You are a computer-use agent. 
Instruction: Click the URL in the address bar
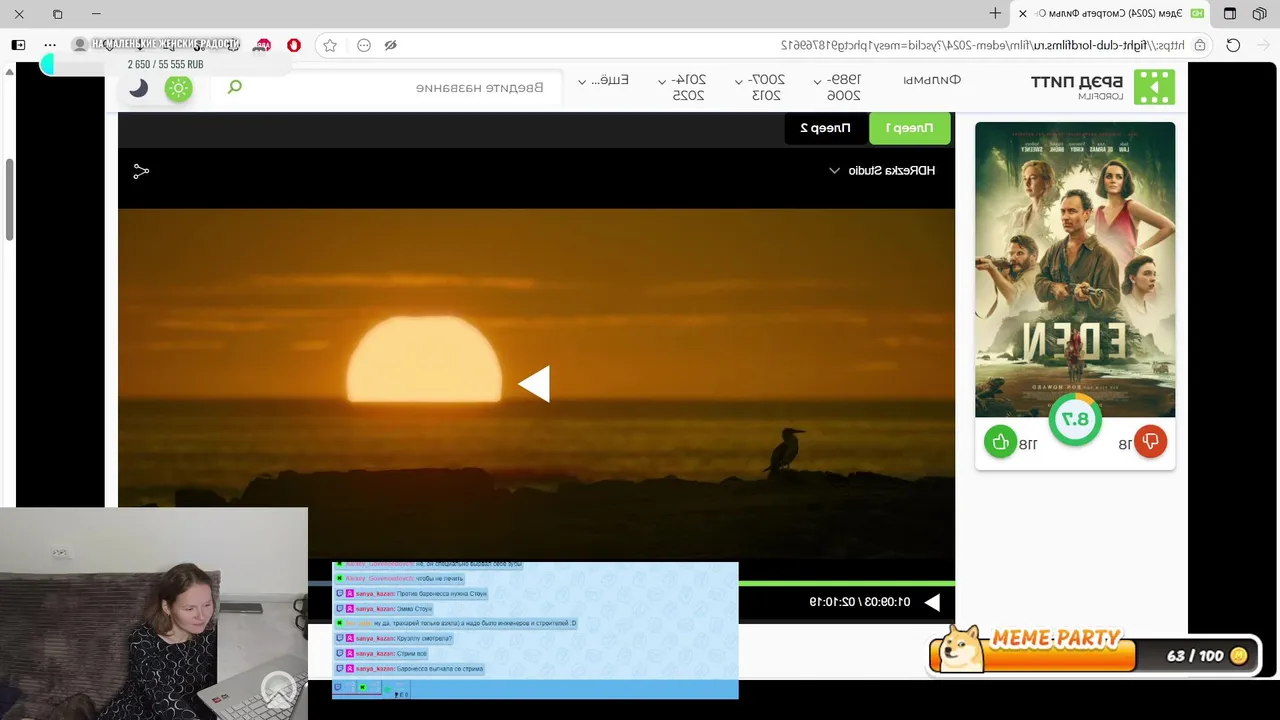(x=982, y=45)
